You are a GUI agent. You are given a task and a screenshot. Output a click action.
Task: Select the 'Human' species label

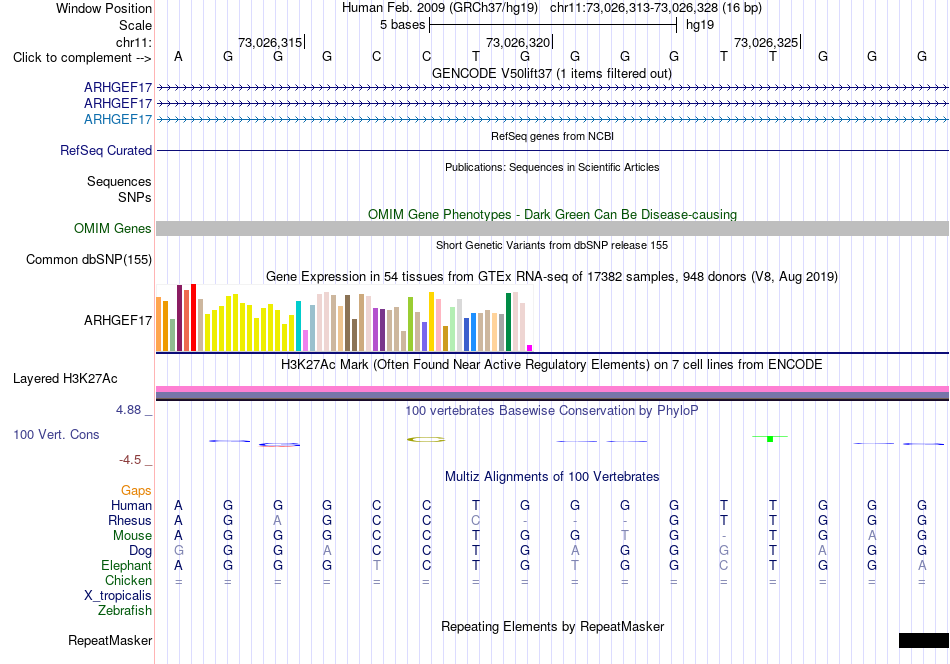pyautogui.click(x=131, y=505)
